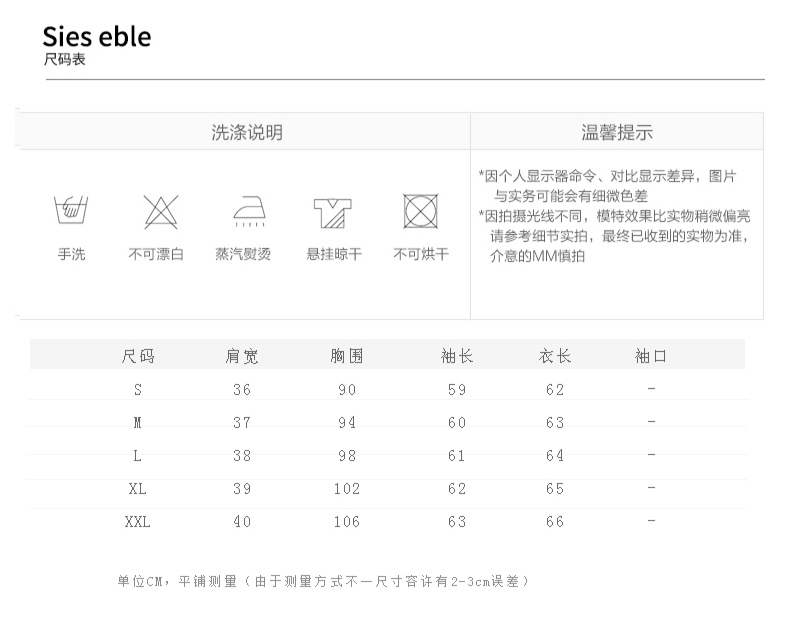Select the XXL size row label
The image size is (790, 620).
[x=138, y=522]
